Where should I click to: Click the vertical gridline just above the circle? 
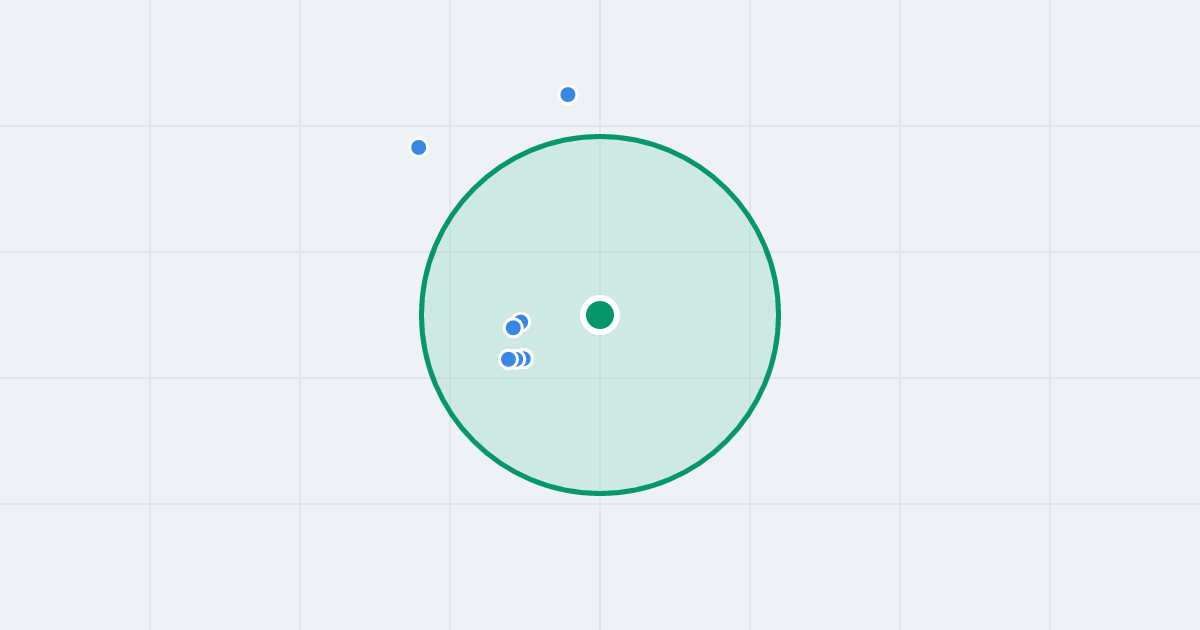(x=600, y=65)
